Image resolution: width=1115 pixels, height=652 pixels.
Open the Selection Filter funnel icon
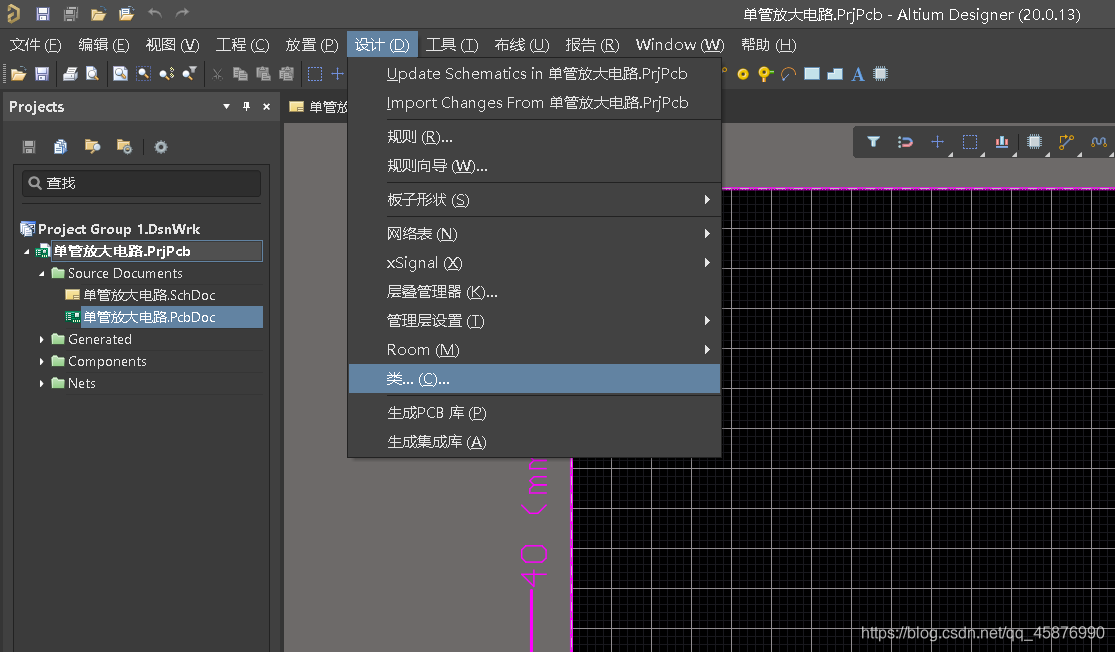[873, 142]
